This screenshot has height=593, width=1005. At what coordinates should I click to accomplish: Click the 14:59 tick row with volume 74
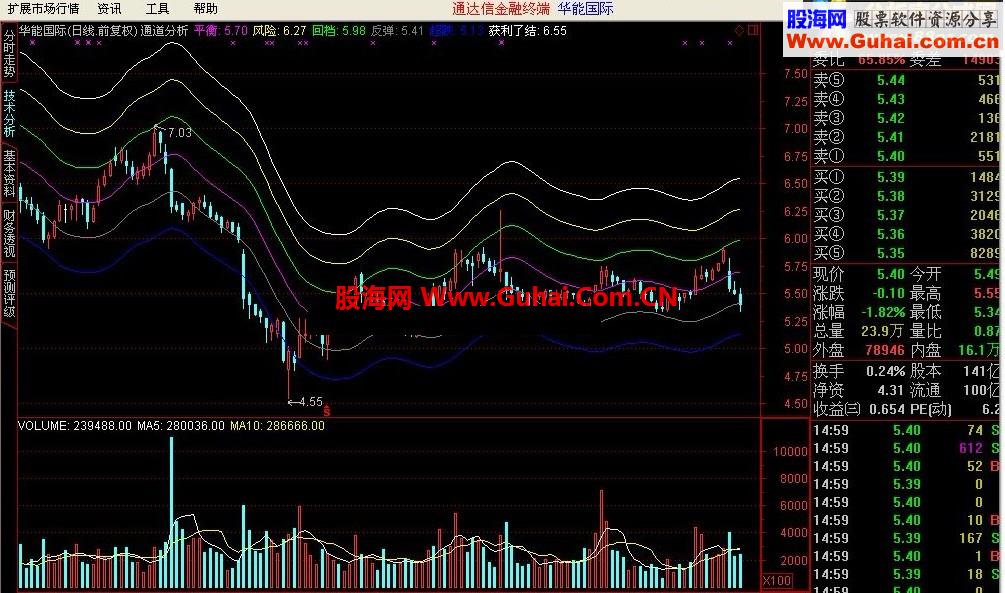906,431
